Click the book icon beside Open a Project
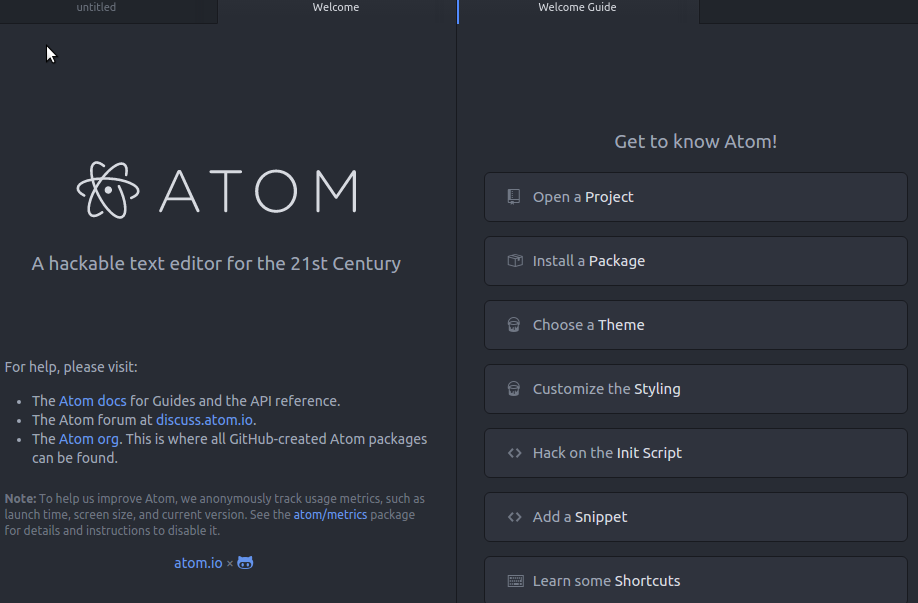This screenshot has width=918, height=603. (513, 197)
